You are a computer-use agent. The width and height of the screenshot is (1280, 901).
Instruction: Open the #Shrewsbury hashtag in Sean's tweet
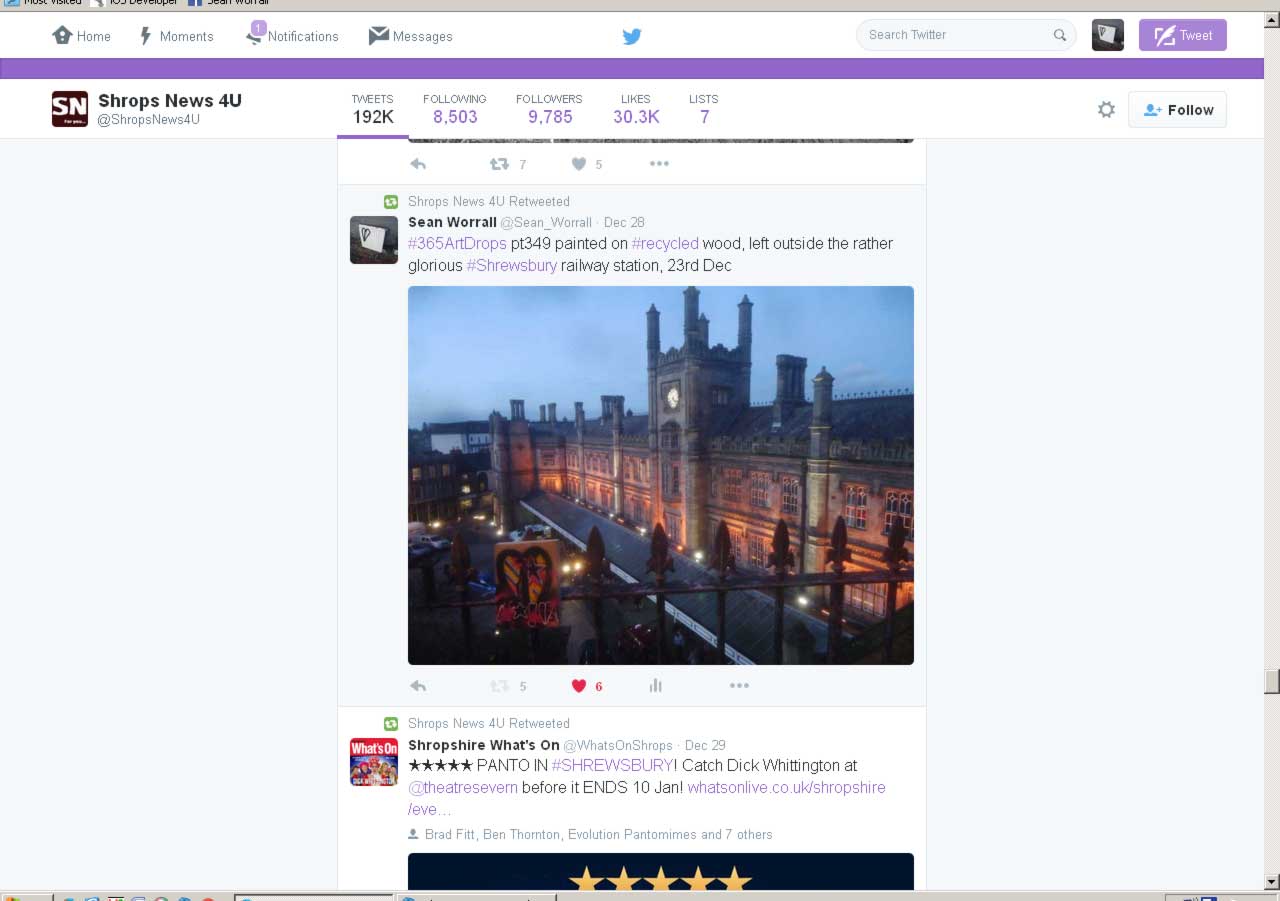[x=511, y=266]
